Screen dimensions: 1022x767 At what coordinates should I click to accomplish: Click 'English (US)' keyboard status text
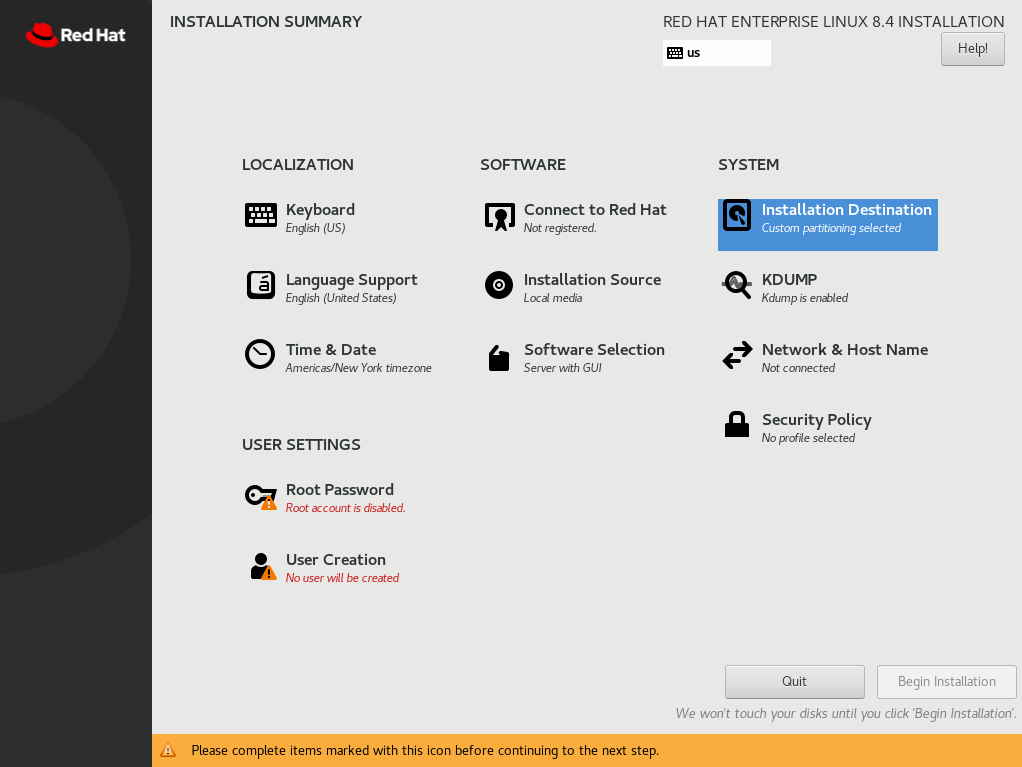(315, 228)
